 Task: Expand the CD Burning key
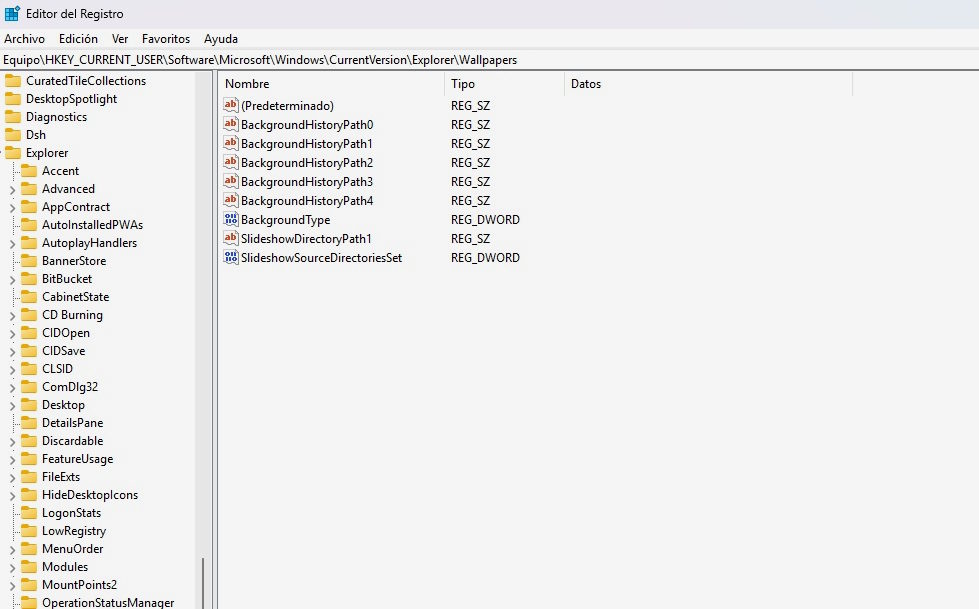[x=12, y=315]
